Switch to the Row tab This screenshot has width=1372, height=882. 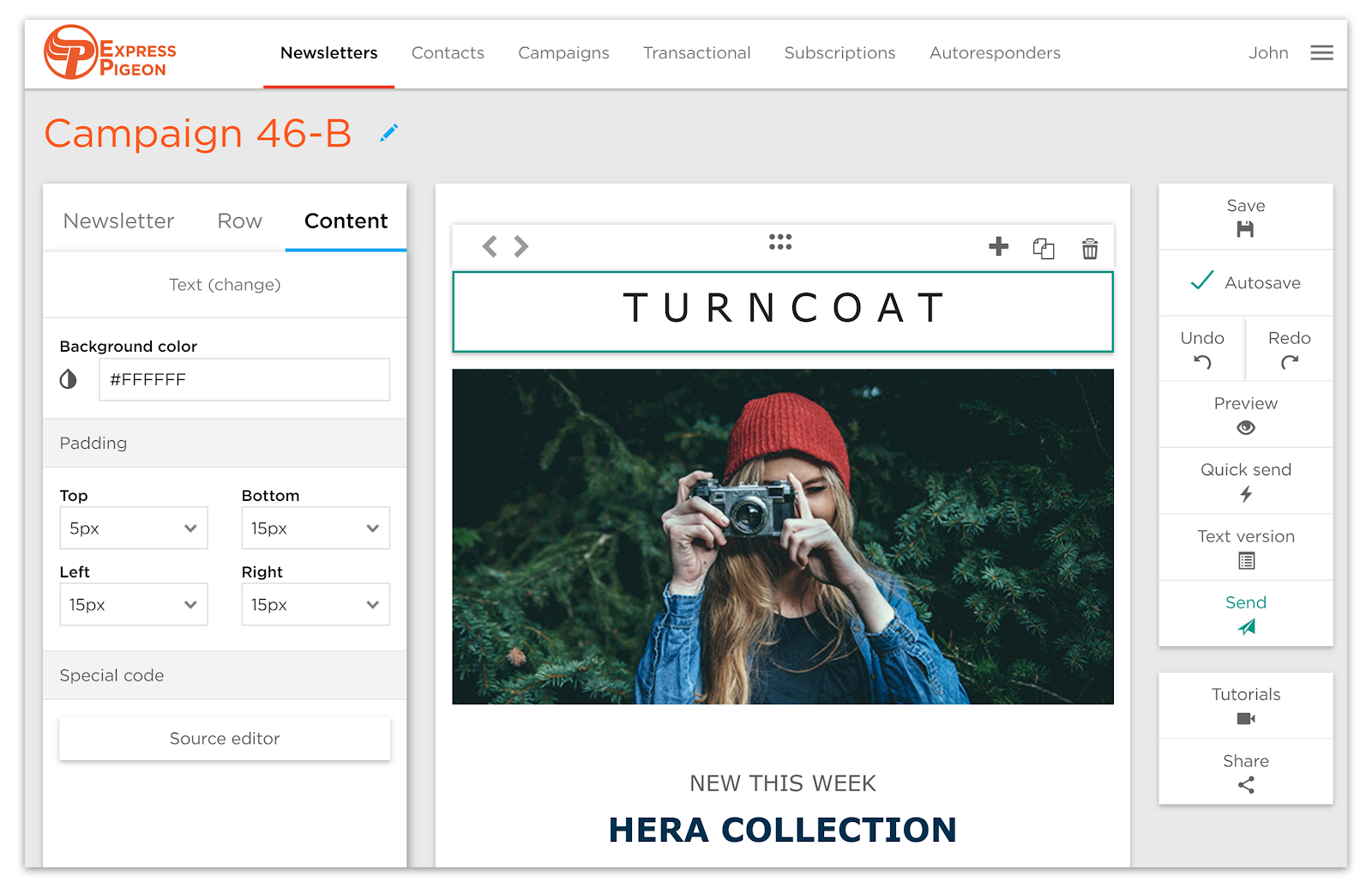(x=239, y=221)
